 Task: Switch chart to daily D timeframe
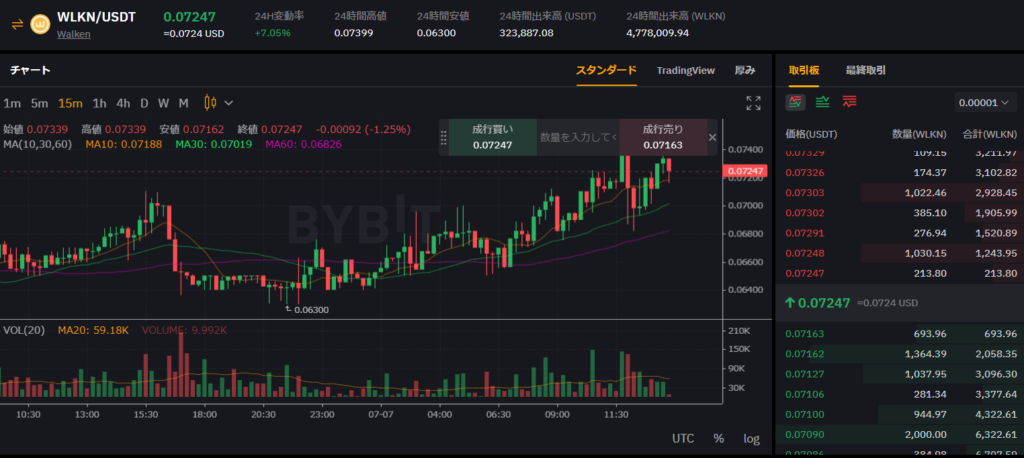click(x=144, y=103)
